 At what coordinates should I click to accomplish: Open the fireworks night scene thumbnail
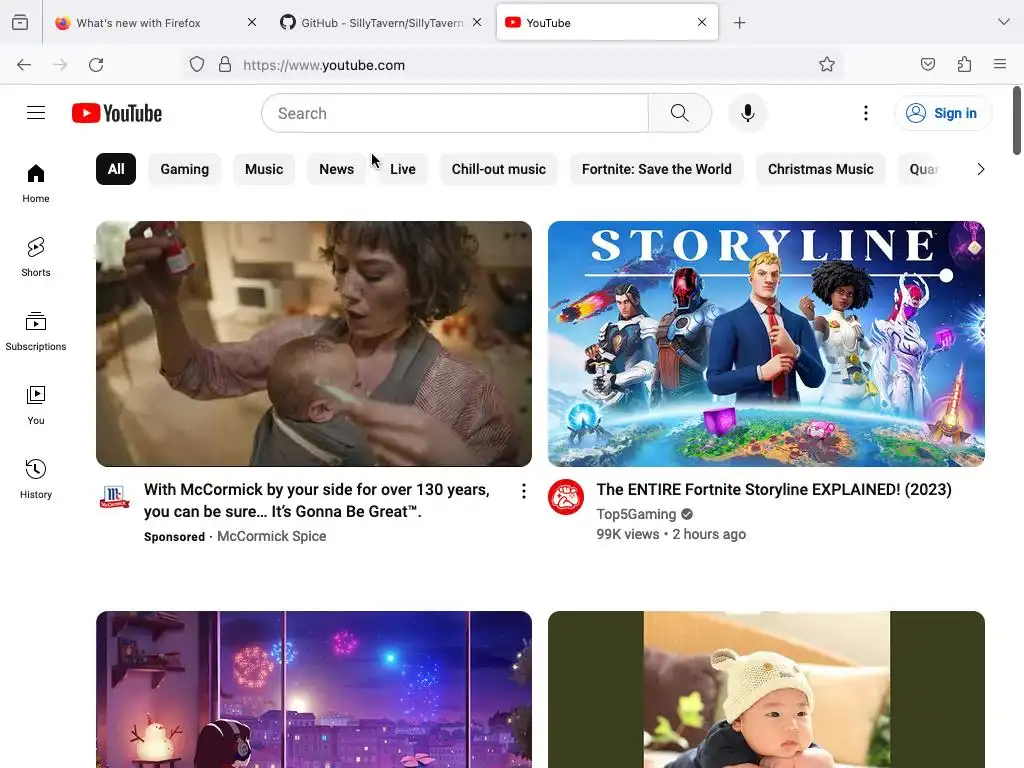[x=313, y=690]
